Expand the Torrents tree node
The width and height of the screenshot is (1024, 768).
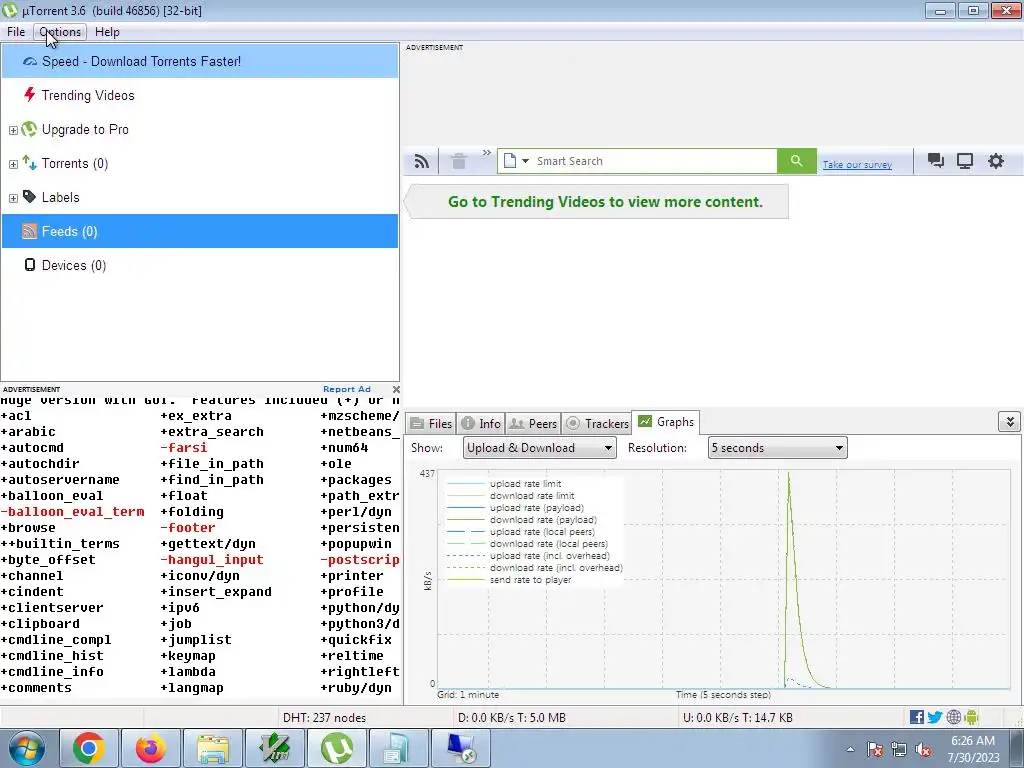13,164
